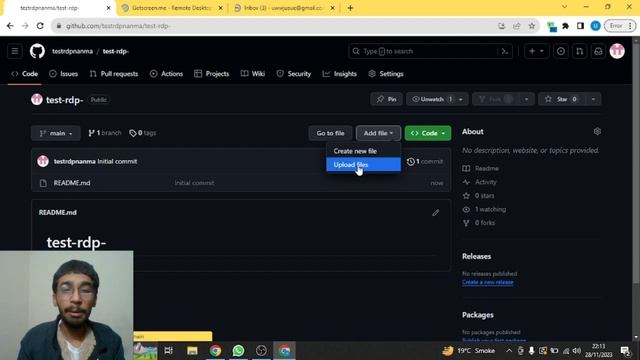Screen dimensions: 640x360
Task: Open the repository Settings tab
Action: (x=386, y=74)
